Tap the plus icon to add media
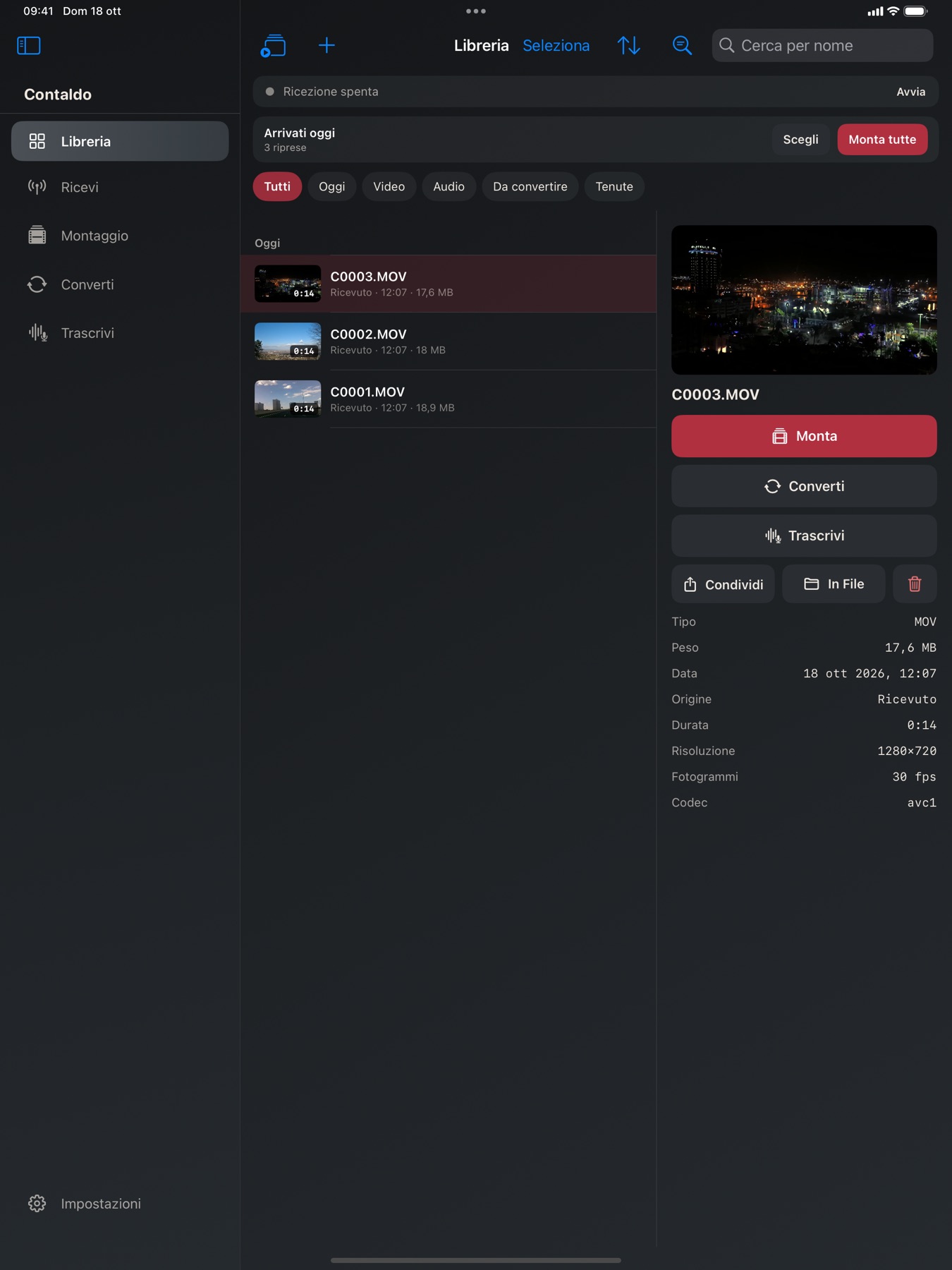This screenshot has height=1270, width=952. tap(327, 46)
